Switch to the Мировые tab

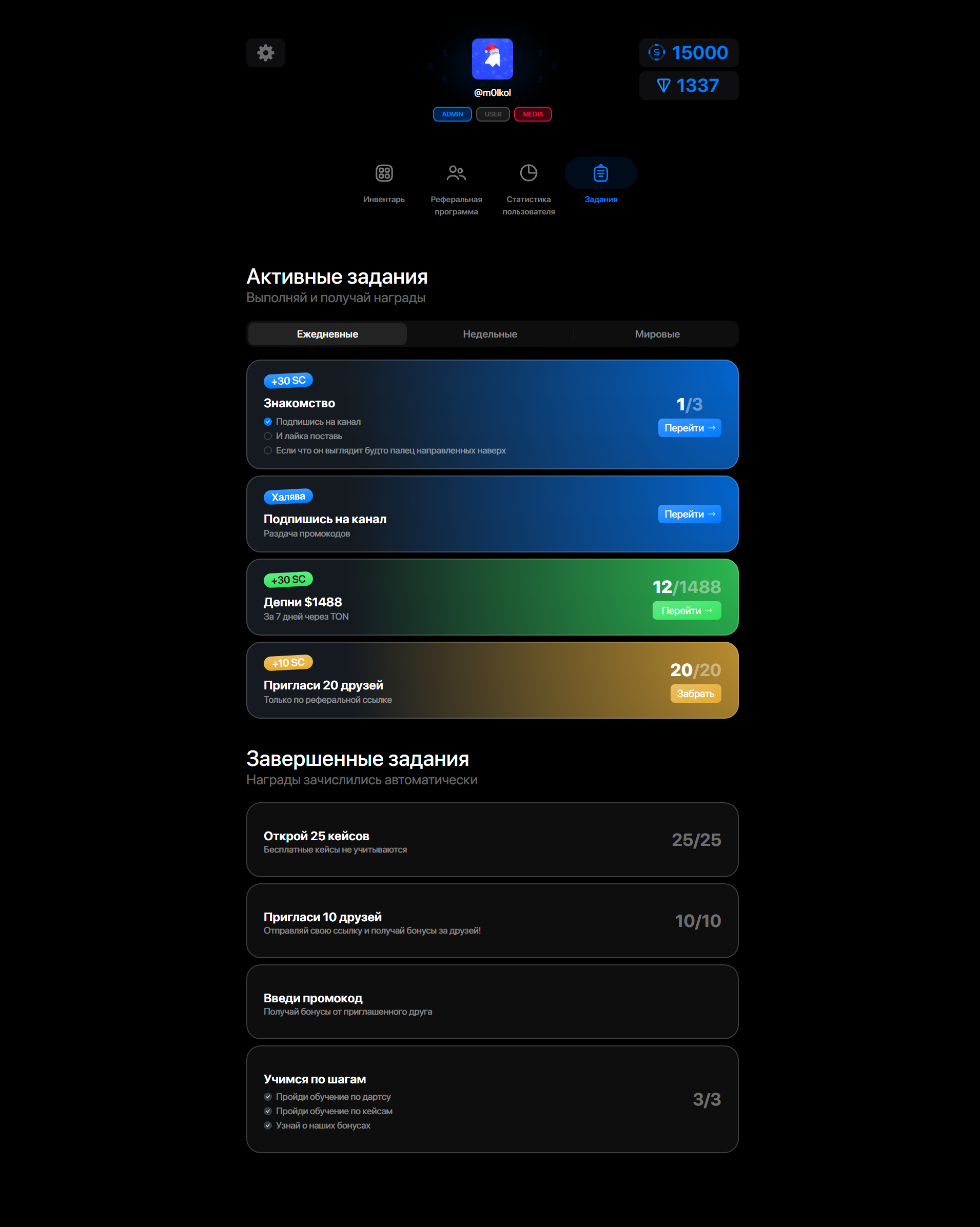click(657, 334)
